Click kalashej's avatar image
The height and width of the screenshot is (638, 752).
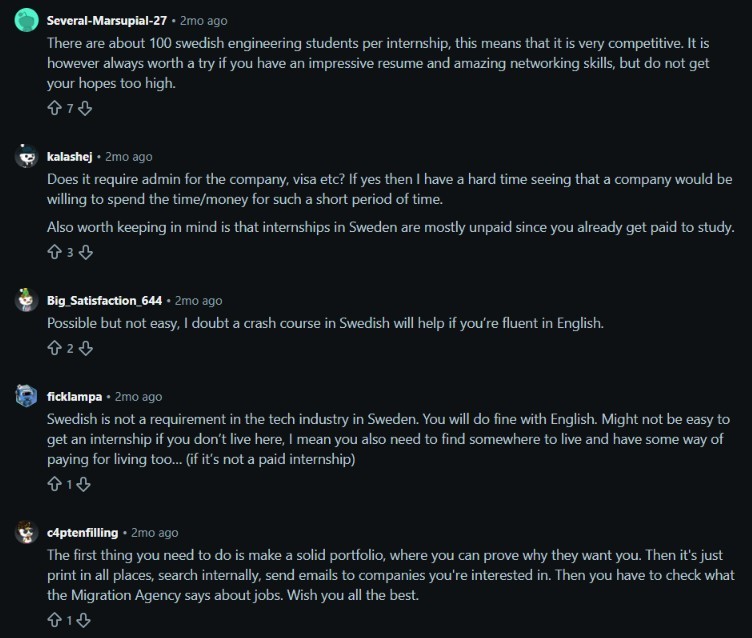click(x=26, y=156)
